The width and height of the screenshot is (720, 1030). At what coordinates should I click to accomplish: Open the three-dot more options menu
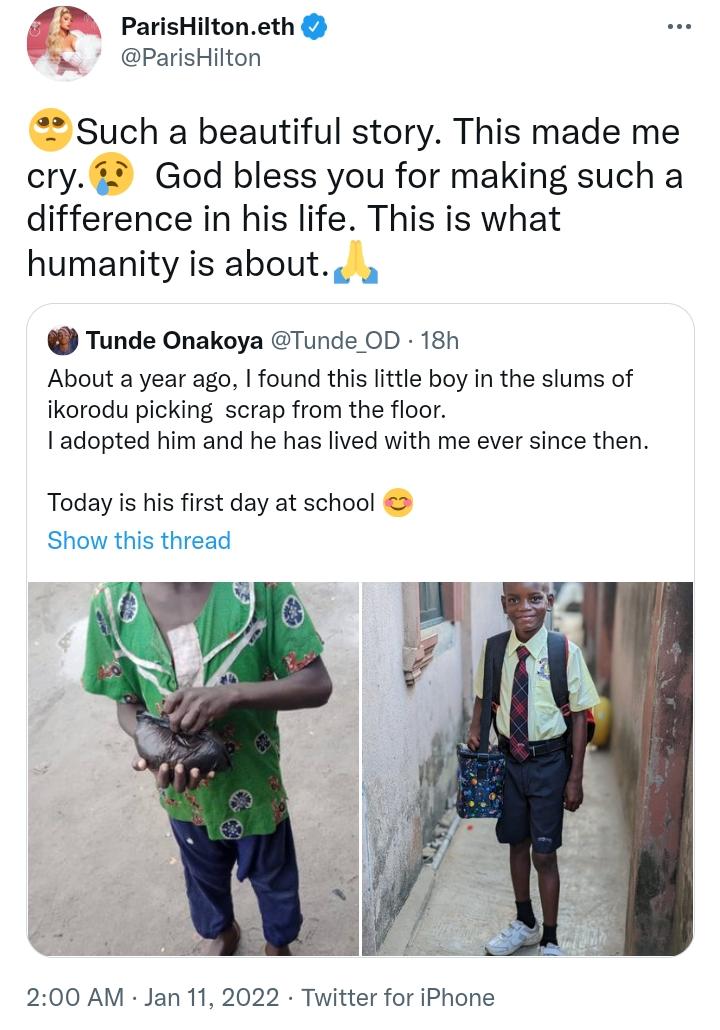point(679,26)
